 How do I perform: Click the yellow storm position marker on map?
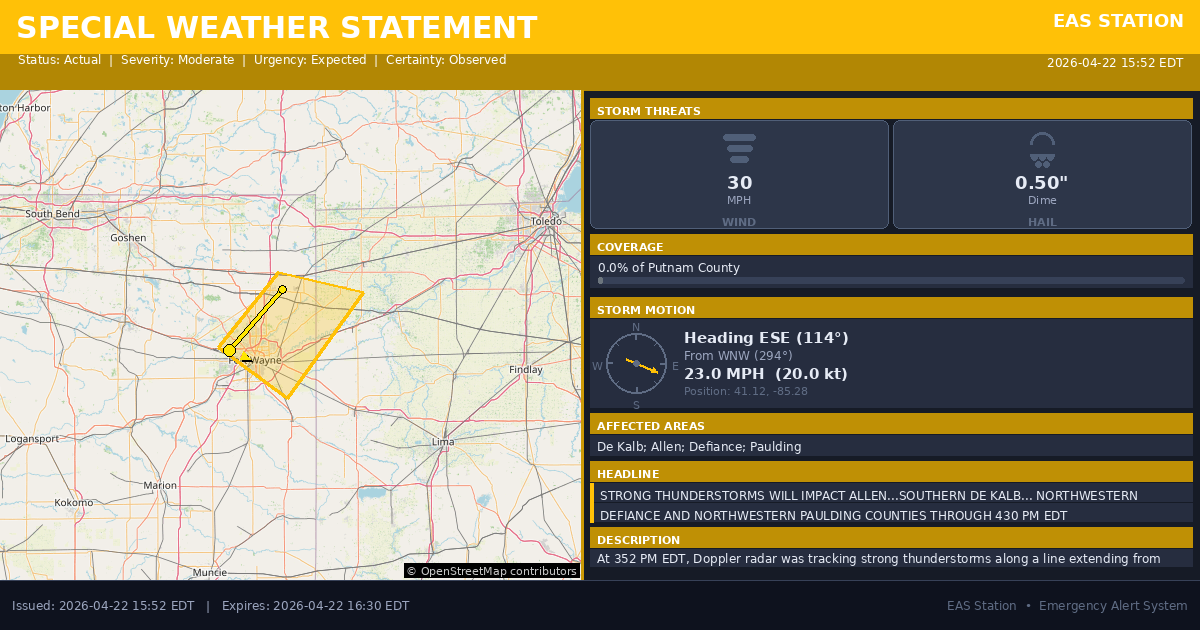click(x=229, y=350)
